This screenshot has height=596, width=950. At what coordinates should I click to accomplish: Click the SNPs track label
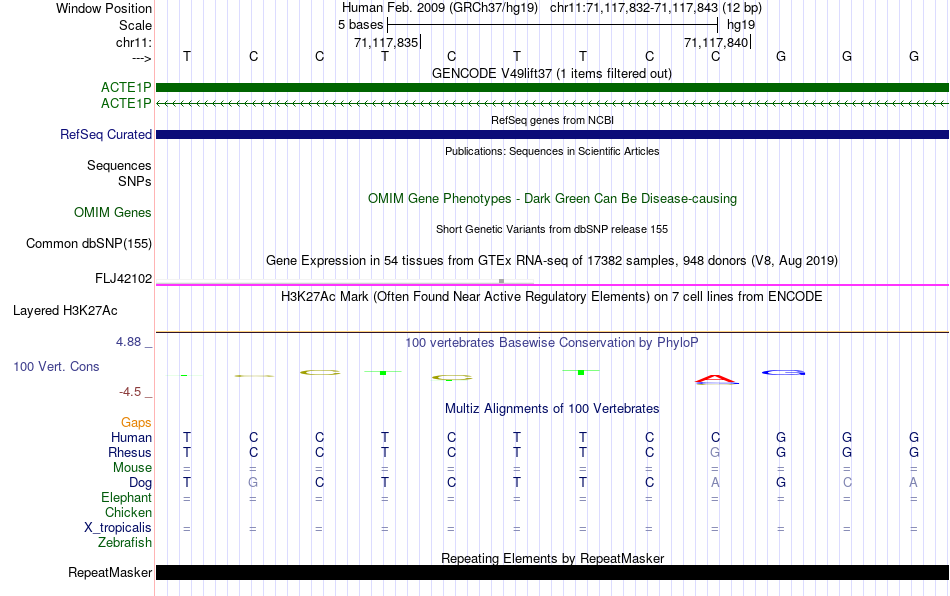(x=135, y=181)
